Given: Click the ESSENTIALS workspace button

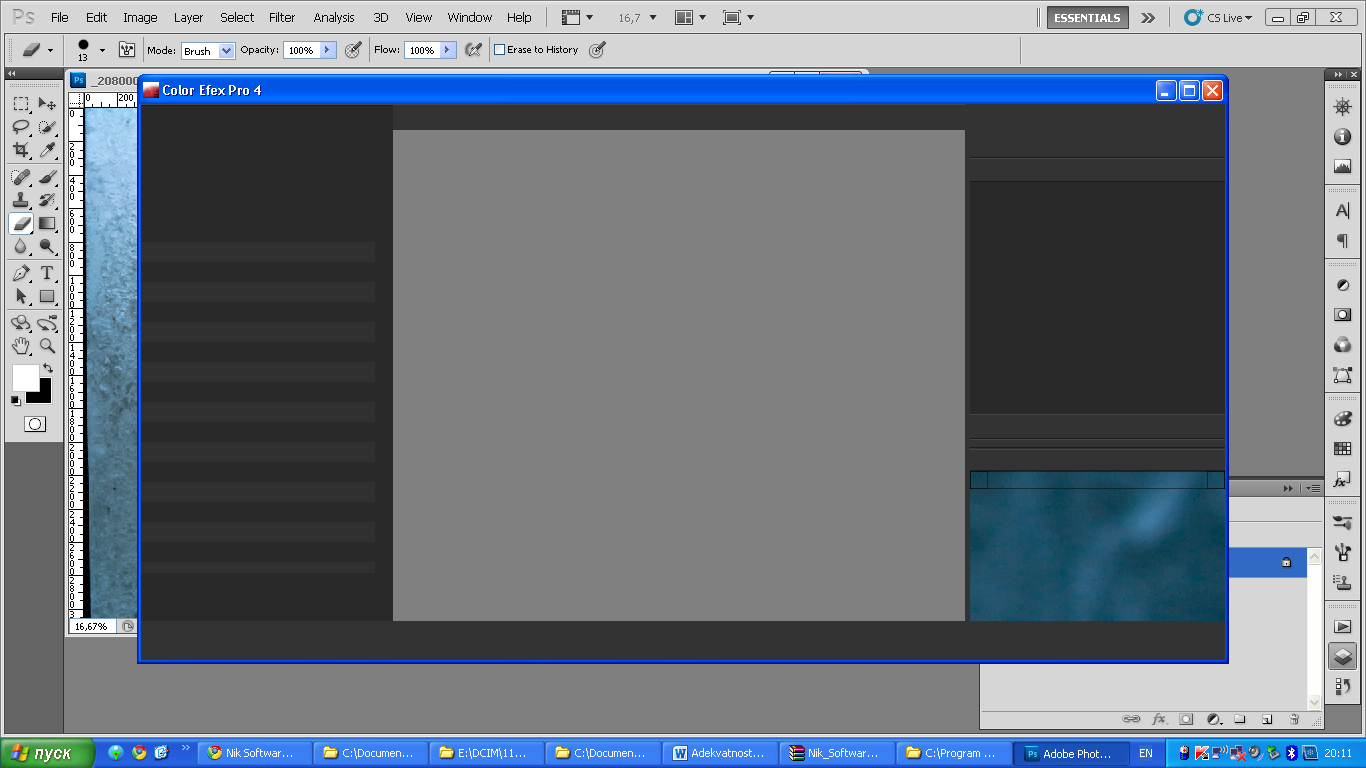Looking at the screenshot, I should click(1087, 17).
